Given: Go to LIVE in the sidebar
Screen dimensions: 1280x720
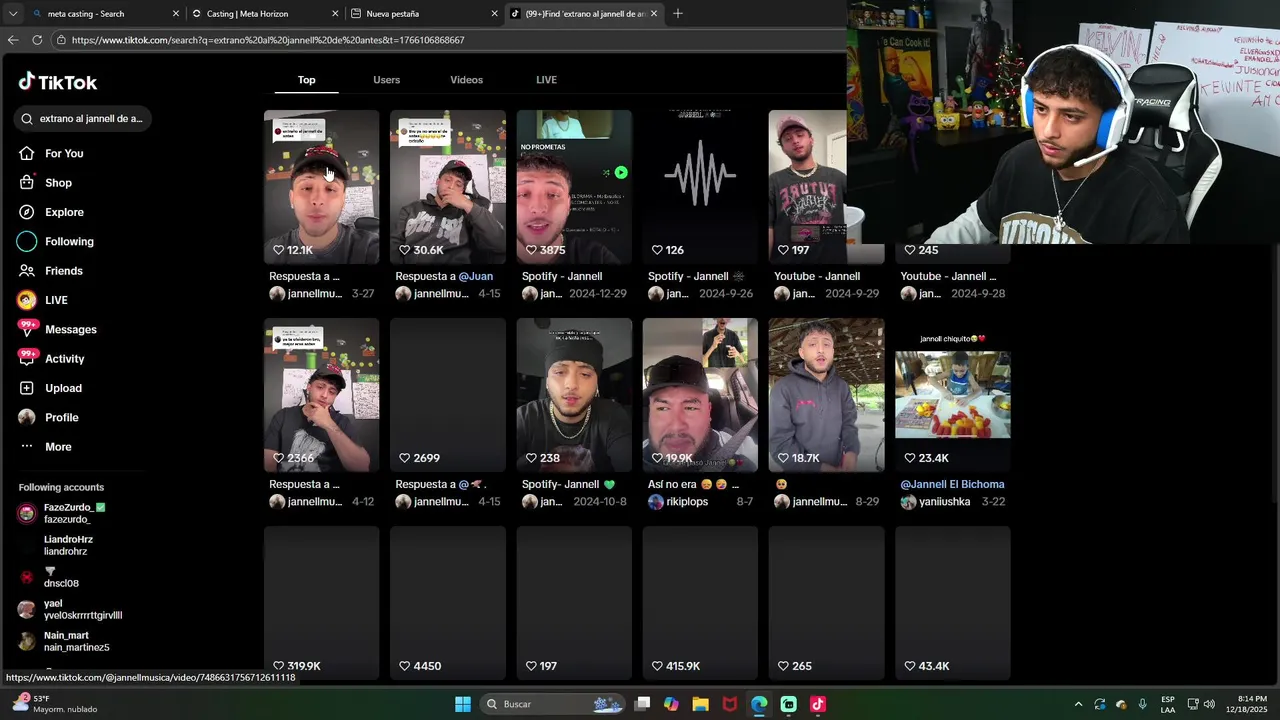Looking at the screenshot, I should point(56,300).
